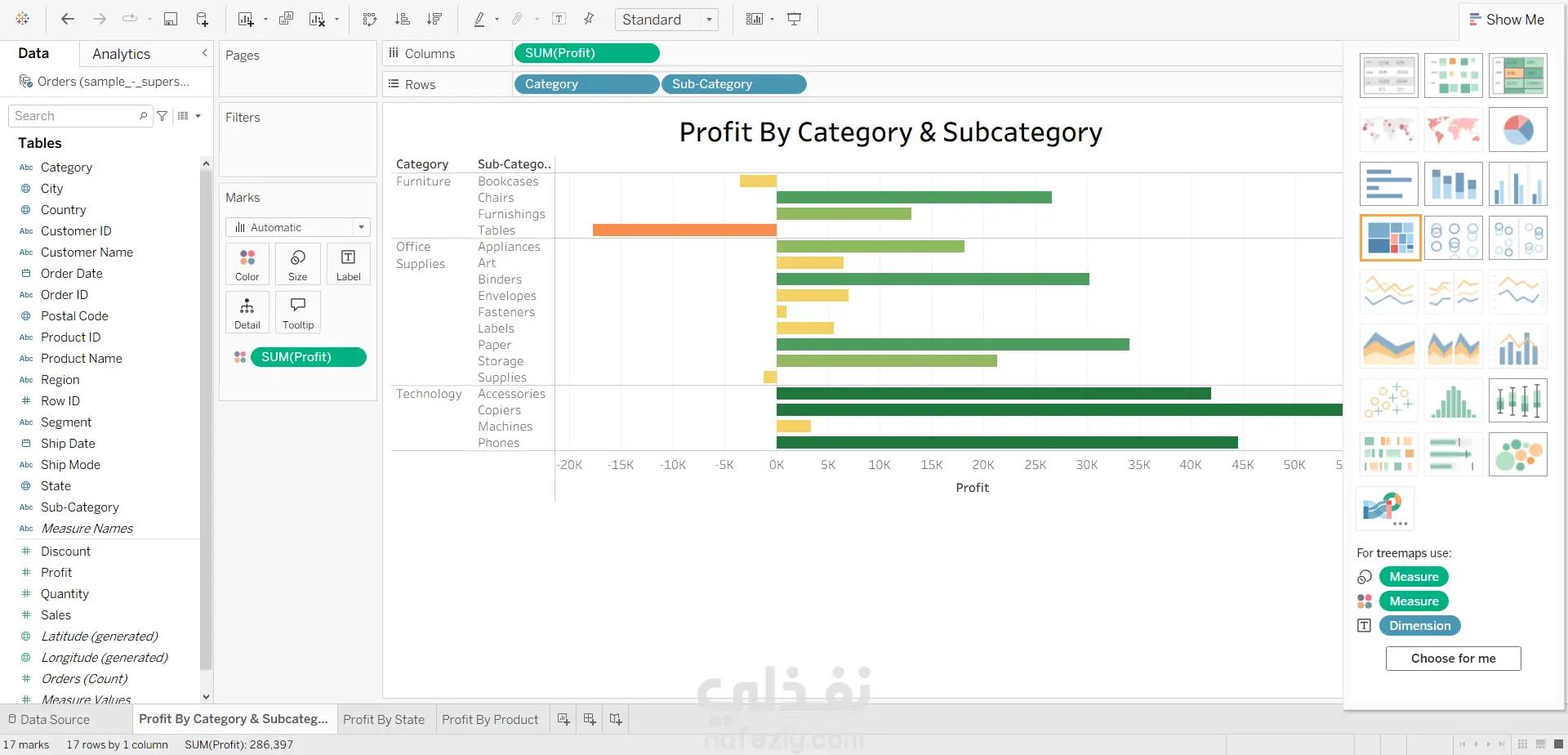This screenshot has width=1568, height=755.
Task: Expand the show/hide cards dropdown arrow
Action: (x=772, y=20)
